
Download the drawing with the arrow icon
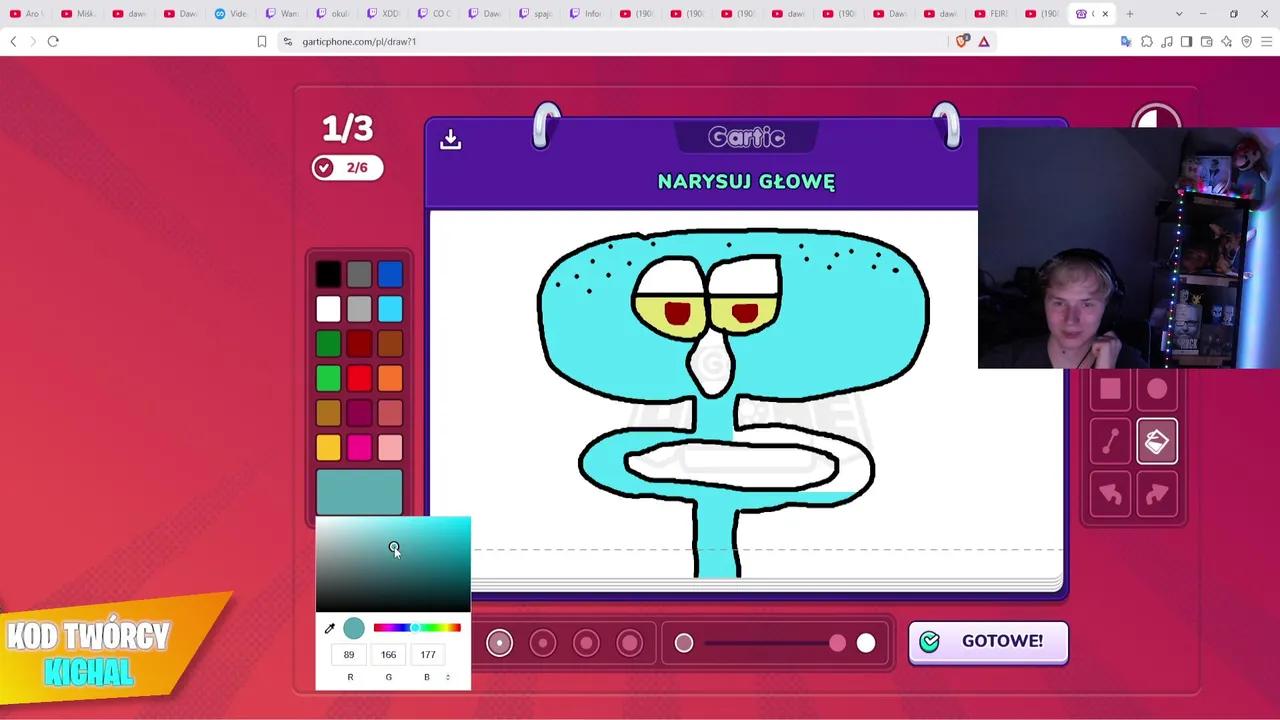[450, 139]
